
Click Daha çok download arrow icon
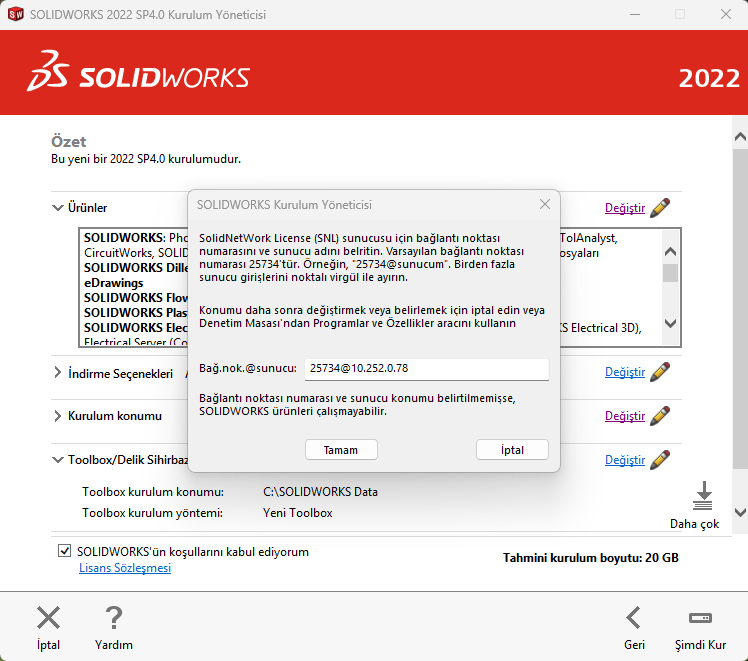[x=703, y=496]
